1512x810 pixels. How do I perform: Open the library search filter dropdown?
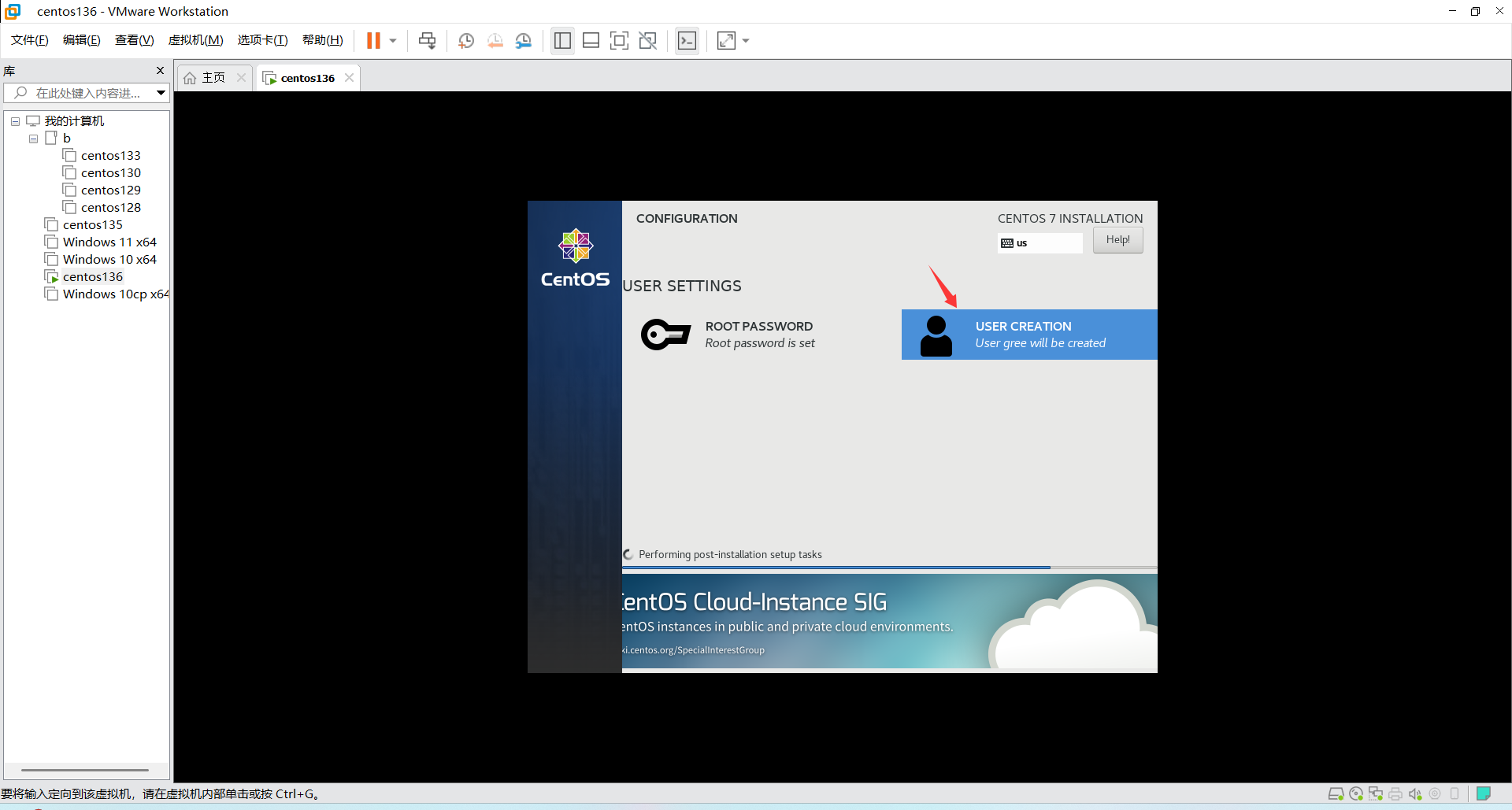161,93
